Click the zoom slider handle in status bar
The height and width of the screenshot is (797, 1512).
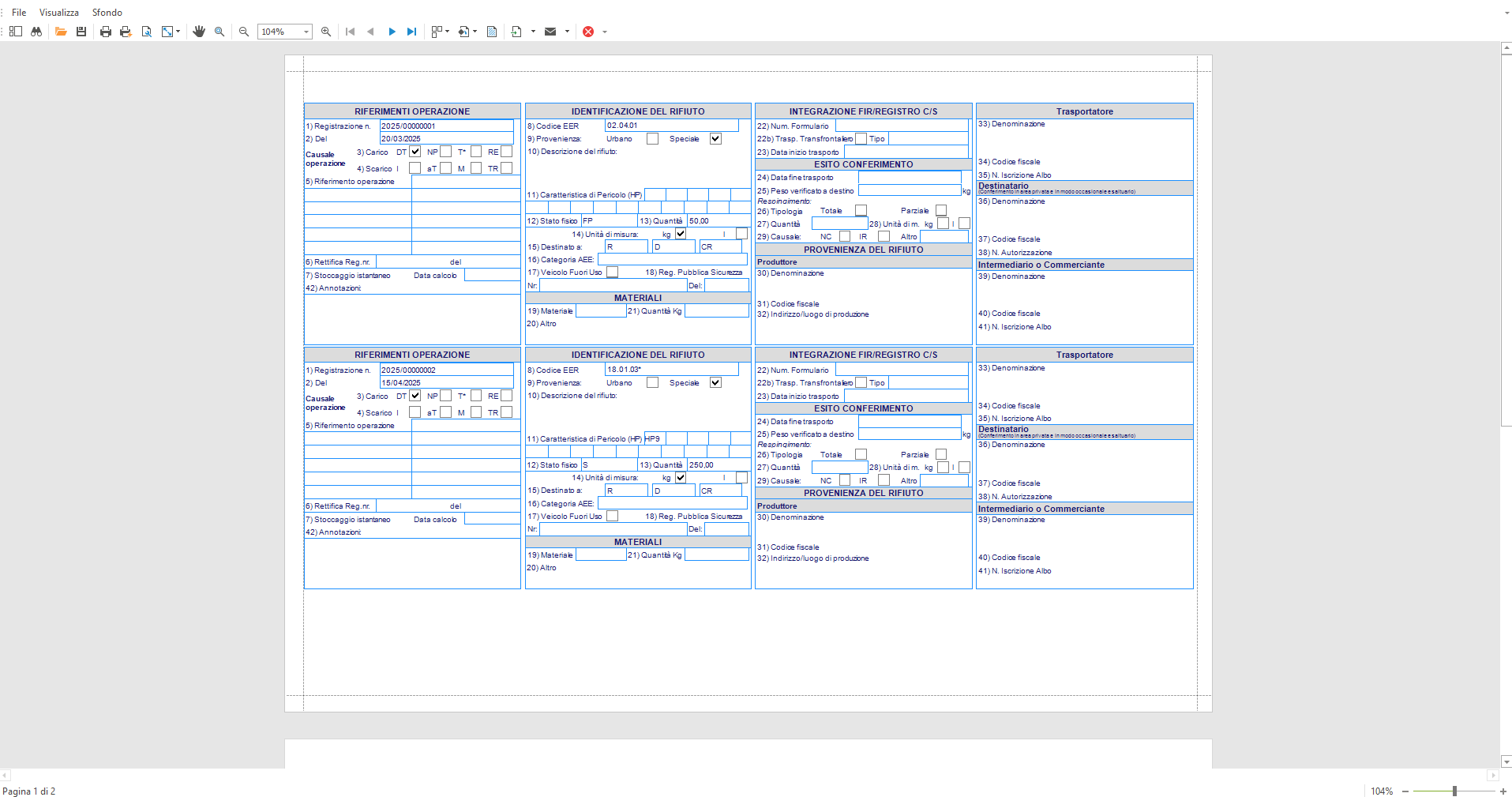1454,791
